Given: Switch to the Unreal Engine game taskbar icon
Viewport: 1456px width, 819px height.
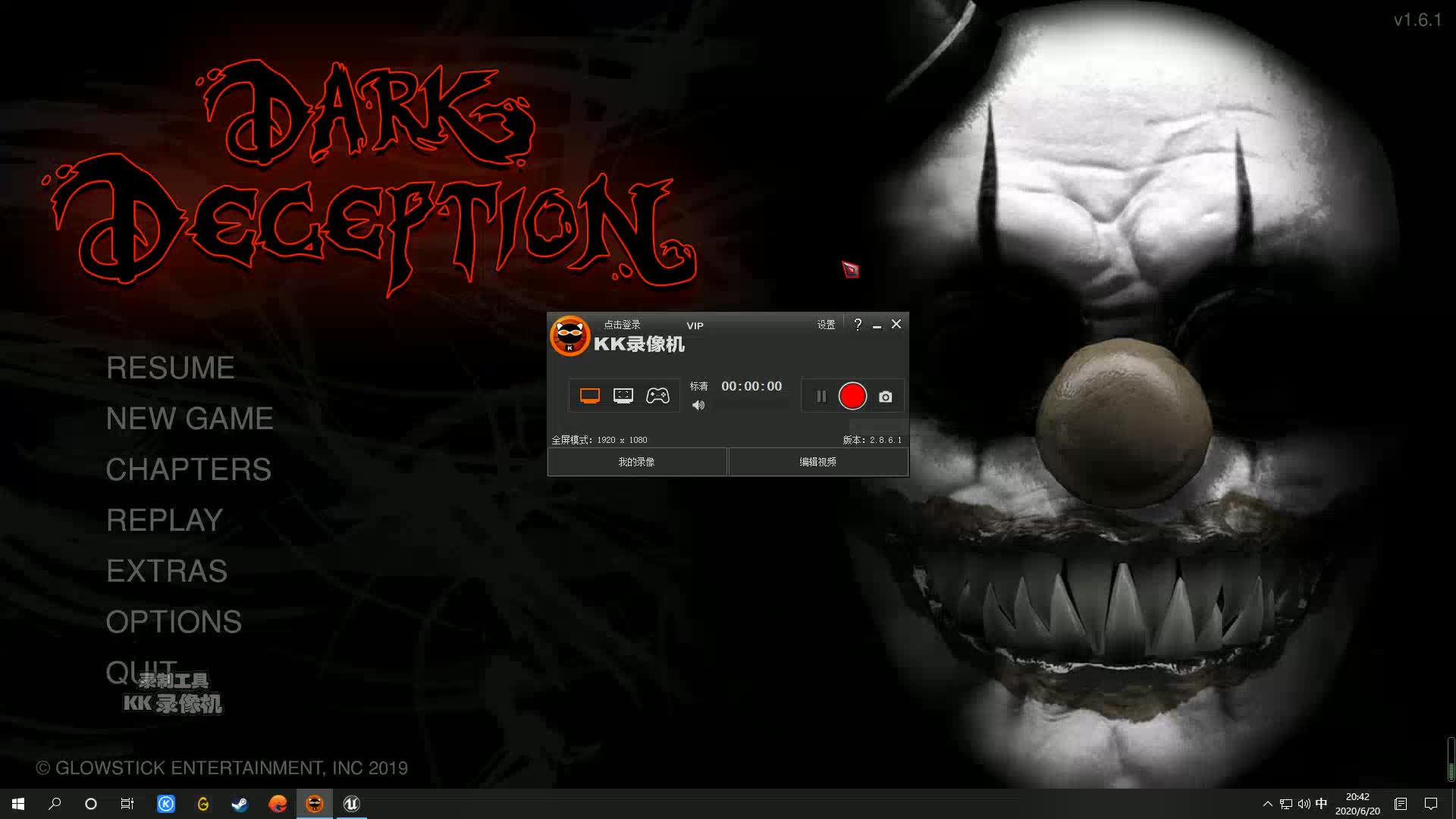Looking at the screenshot, I should (x=351, y=804).
